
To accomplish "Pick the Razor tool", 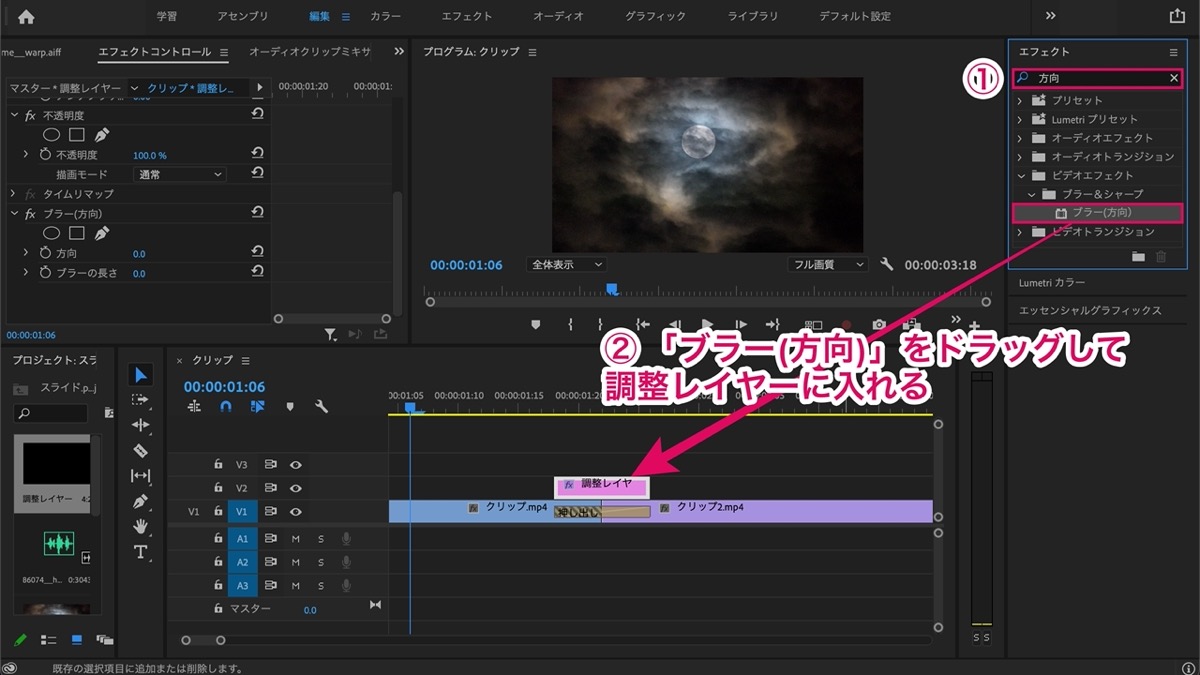I will click(x=141, y=451).
